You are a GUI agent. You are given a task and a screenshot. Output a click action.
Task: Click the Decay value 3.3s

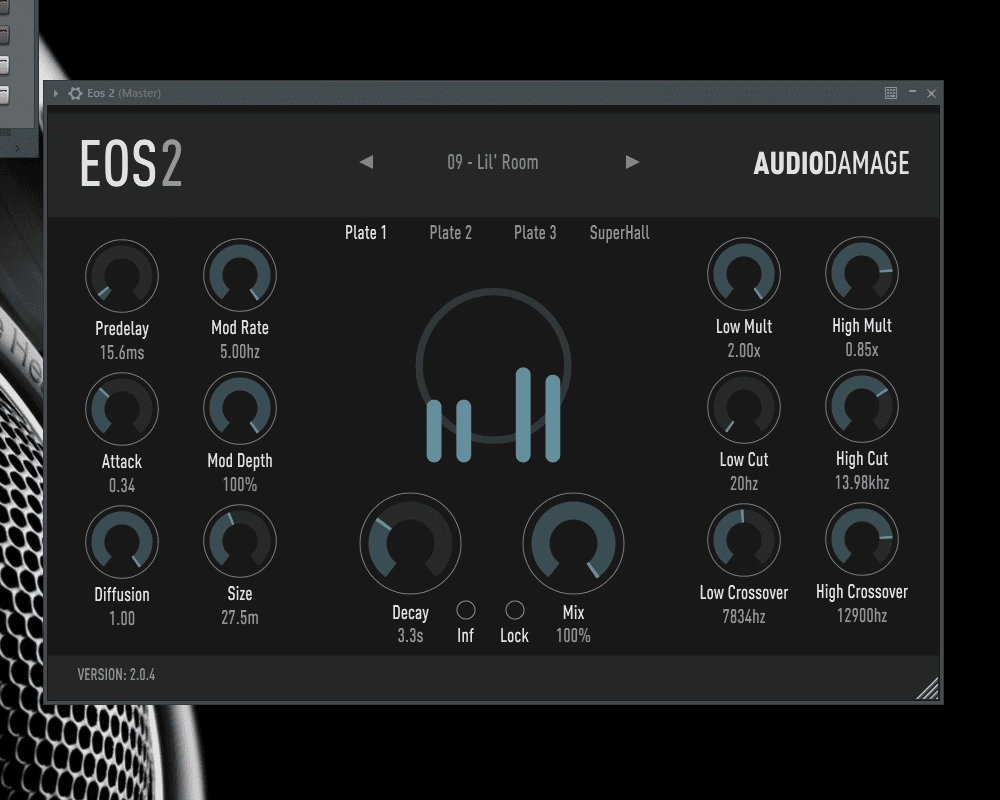[x=410, y=635]
